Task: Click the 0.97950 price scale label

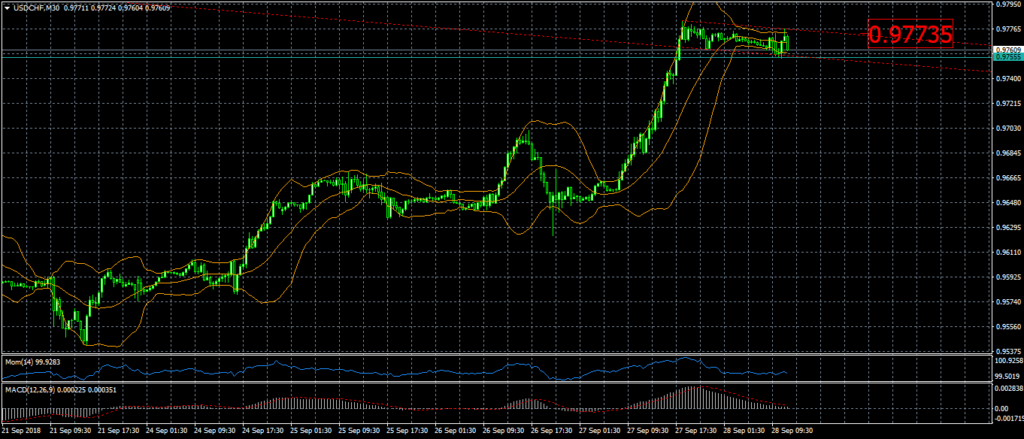Action: (x=1006, y=4)
